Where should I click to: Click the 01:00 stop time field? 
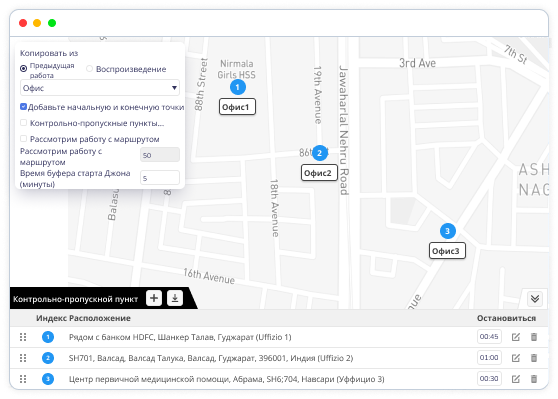(489, 357)
